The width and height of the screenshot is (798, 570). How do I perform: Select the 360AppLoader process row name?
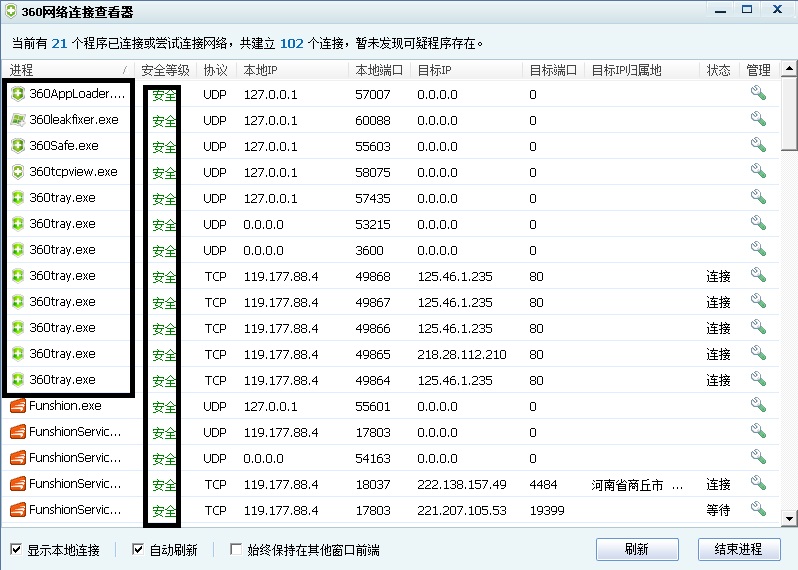(x=77, y=94)
